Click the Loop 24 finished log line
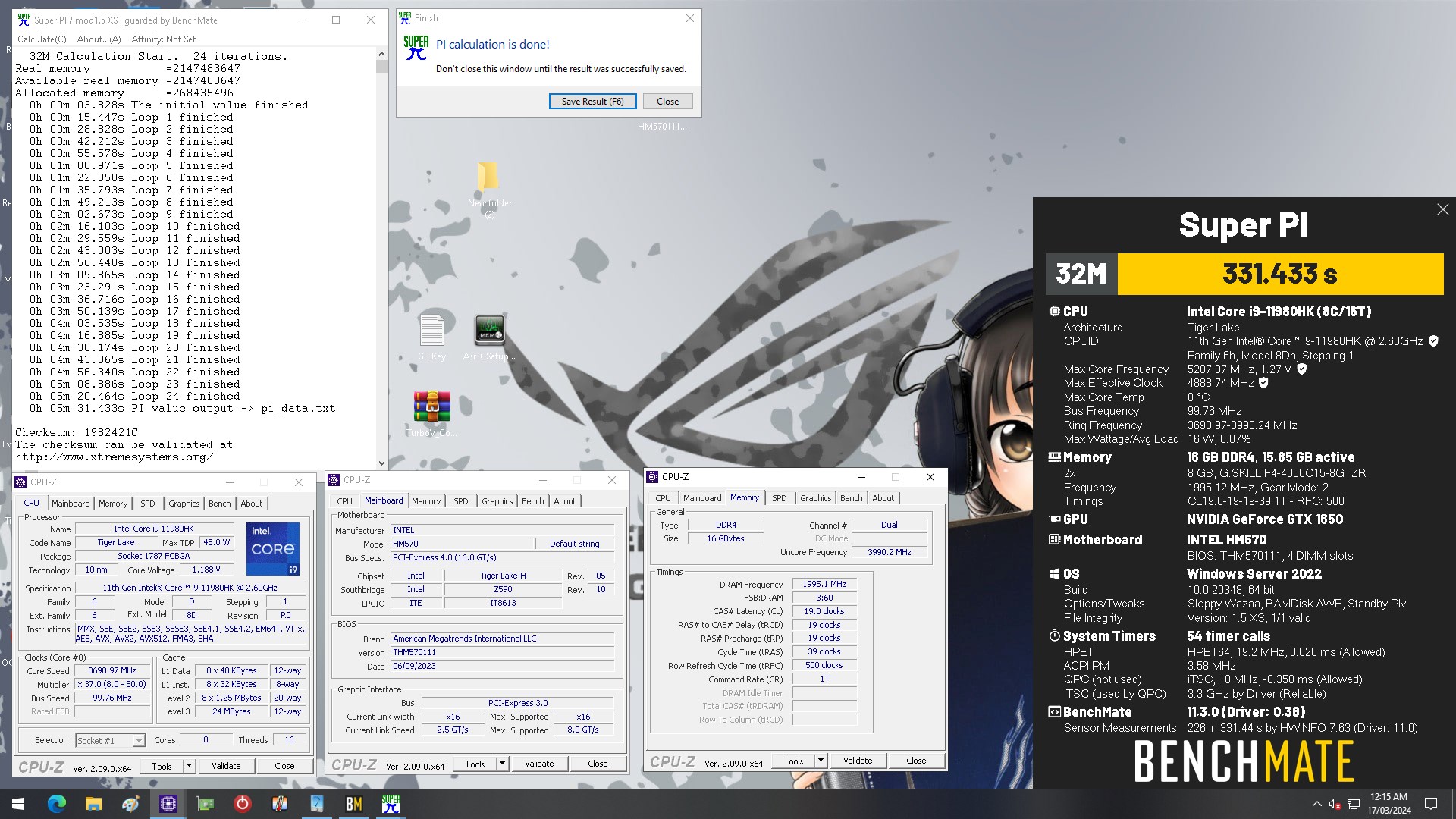 pos(135,396)
